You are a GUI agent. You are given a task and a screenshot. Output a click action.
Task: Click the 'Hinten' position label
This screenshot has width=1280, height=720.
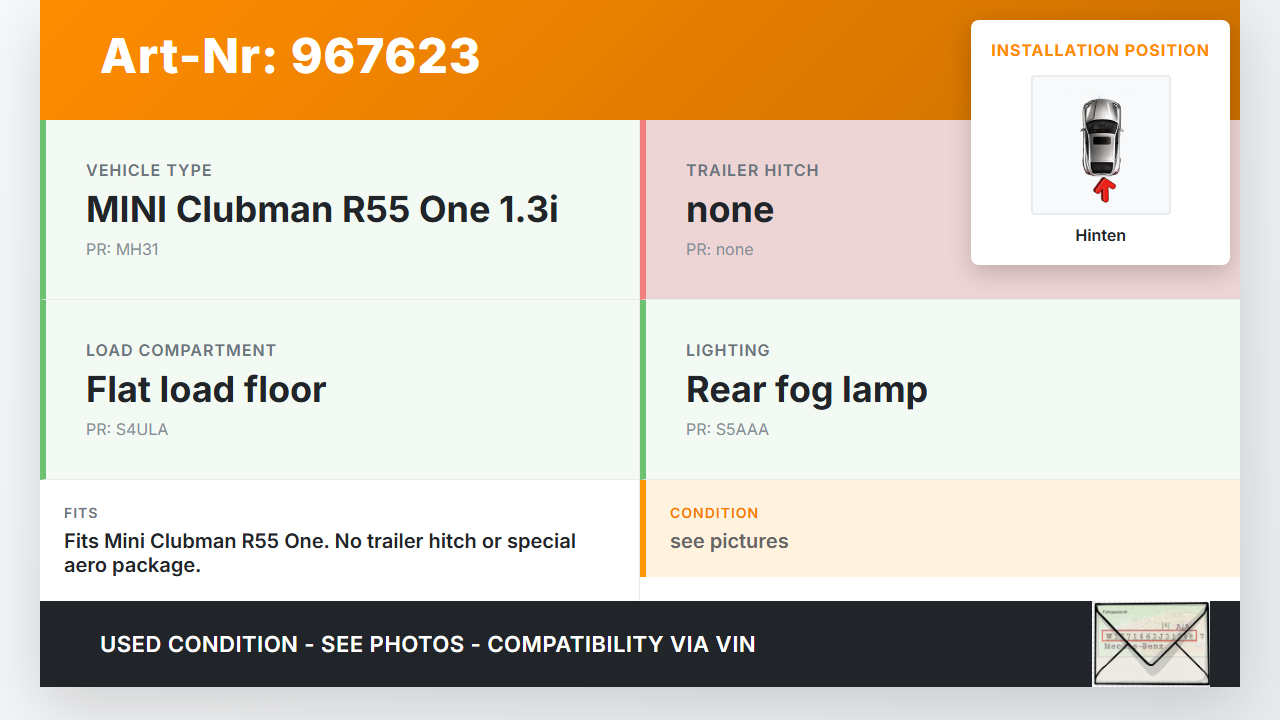(x=1100, y=236)
